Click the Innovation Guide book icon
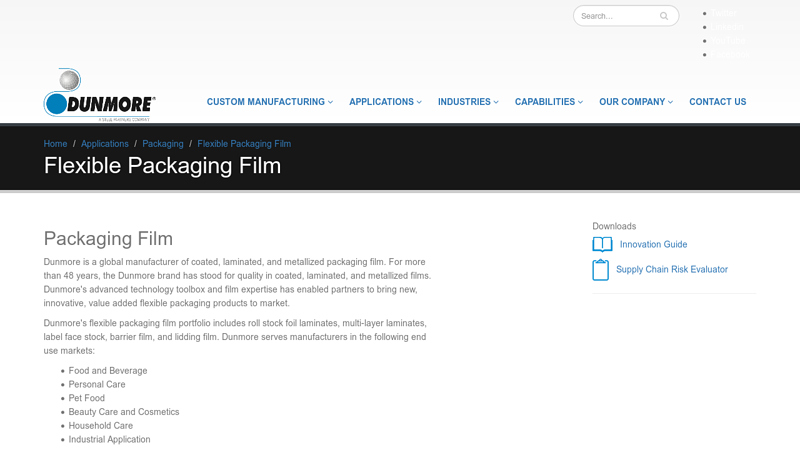 pos(603,244)
